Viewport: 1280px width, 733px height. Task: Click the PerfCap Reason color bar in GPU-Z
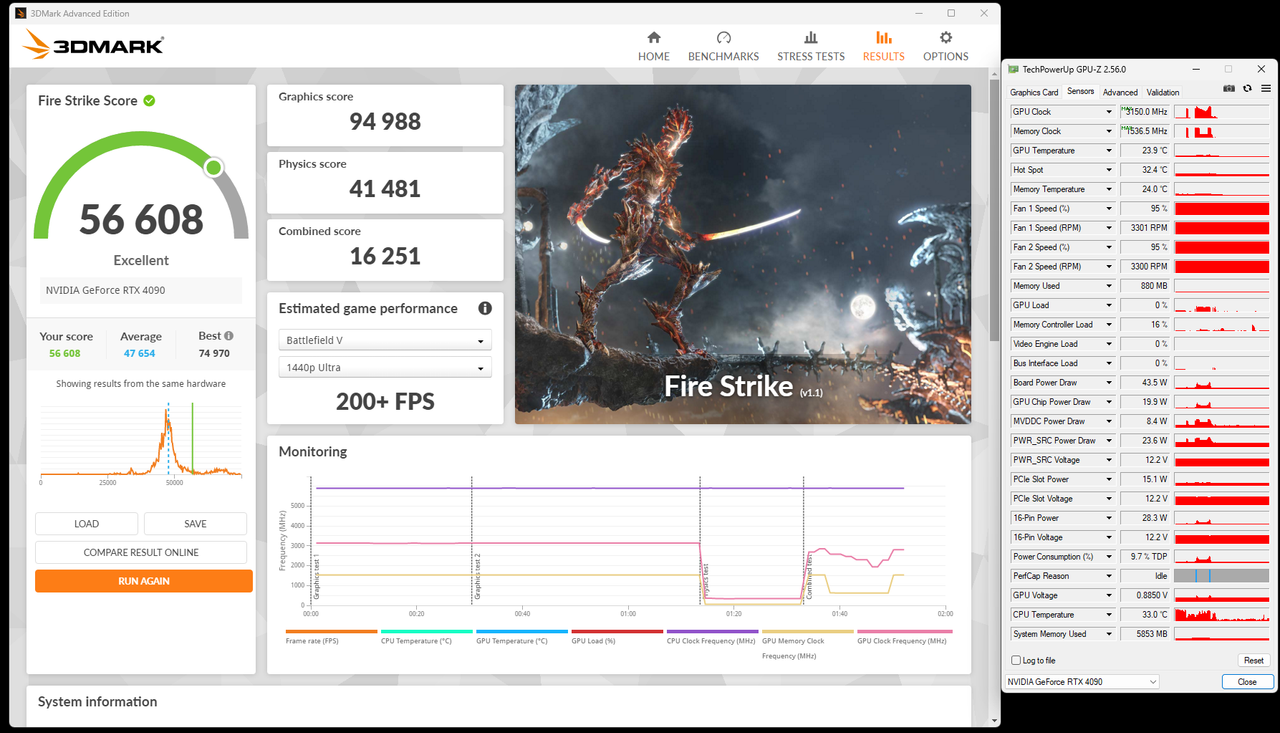click(1221, 576)
